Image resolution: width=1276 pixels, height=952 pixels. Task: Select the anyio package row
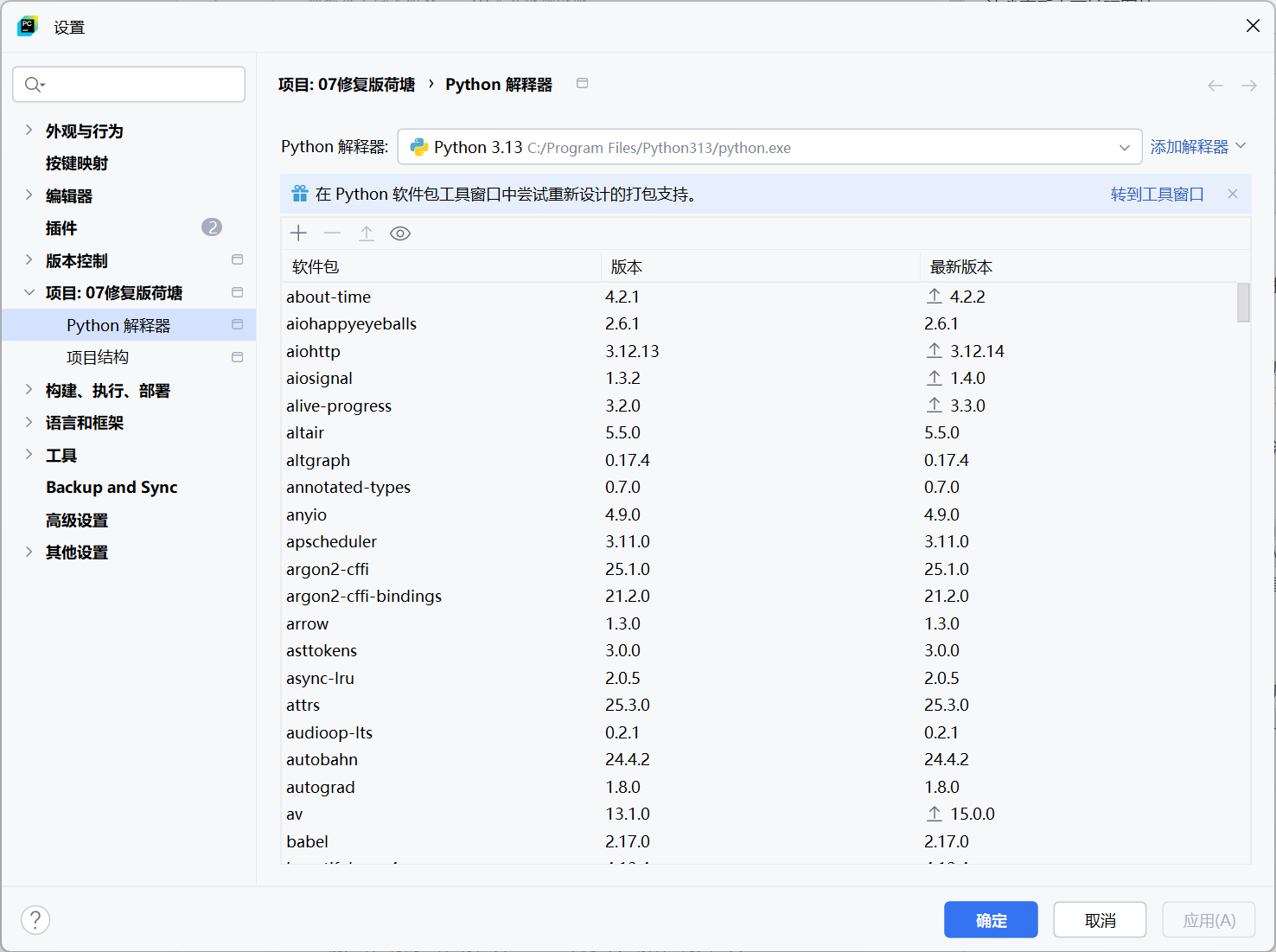tap(759, 514)
